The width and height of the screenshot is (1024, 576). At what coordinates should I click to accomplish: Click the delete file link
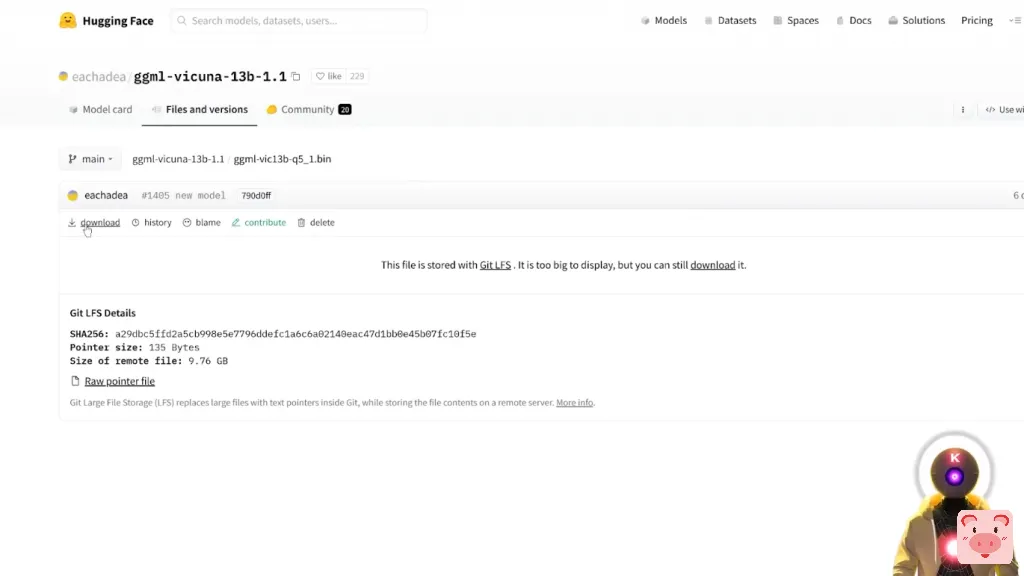(322, 223)
